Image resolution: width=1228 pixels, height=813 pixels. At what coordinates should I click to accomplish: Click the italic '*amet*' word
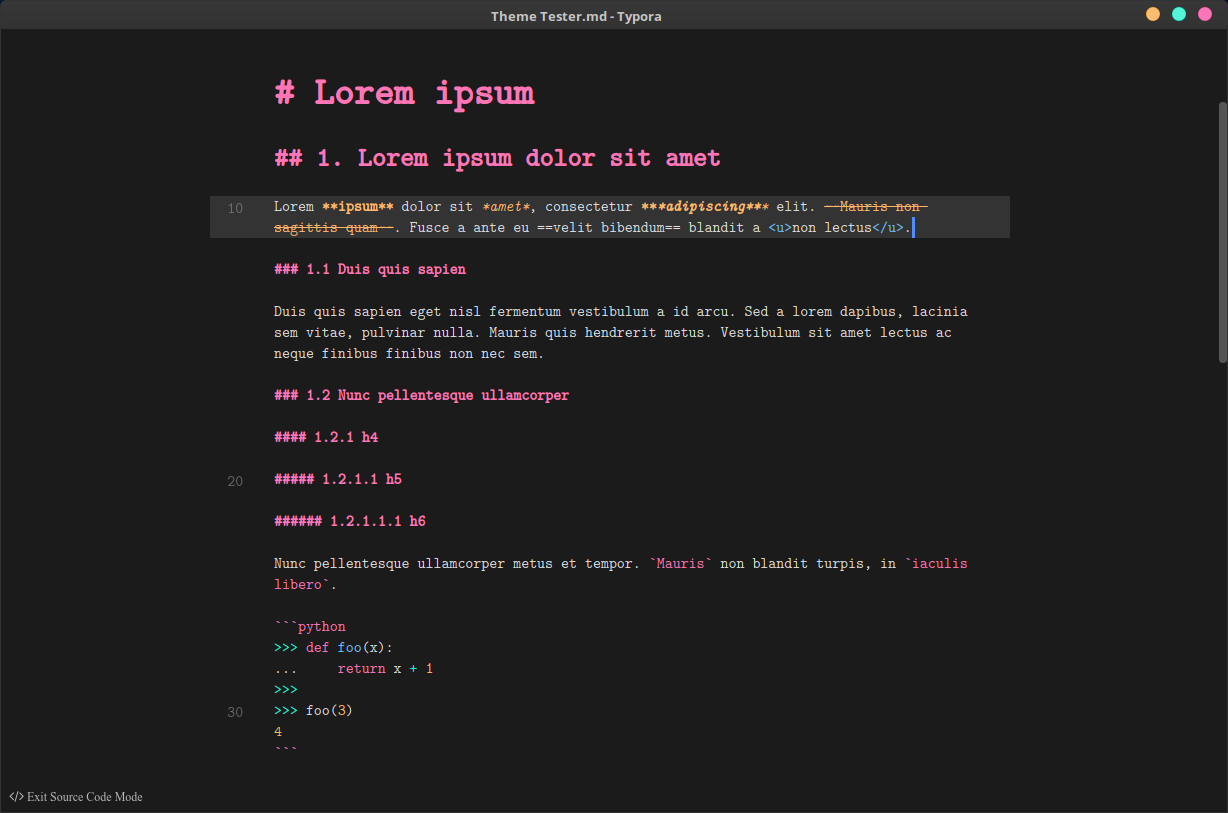(506, 207)
